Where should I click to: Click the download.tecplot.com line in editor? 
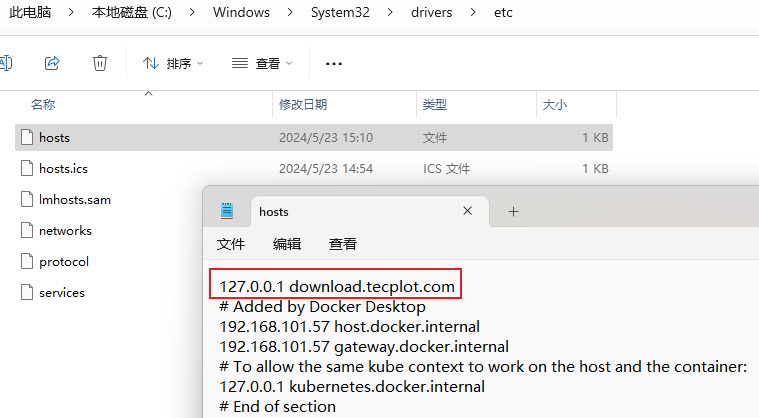[x=337, y=287]
